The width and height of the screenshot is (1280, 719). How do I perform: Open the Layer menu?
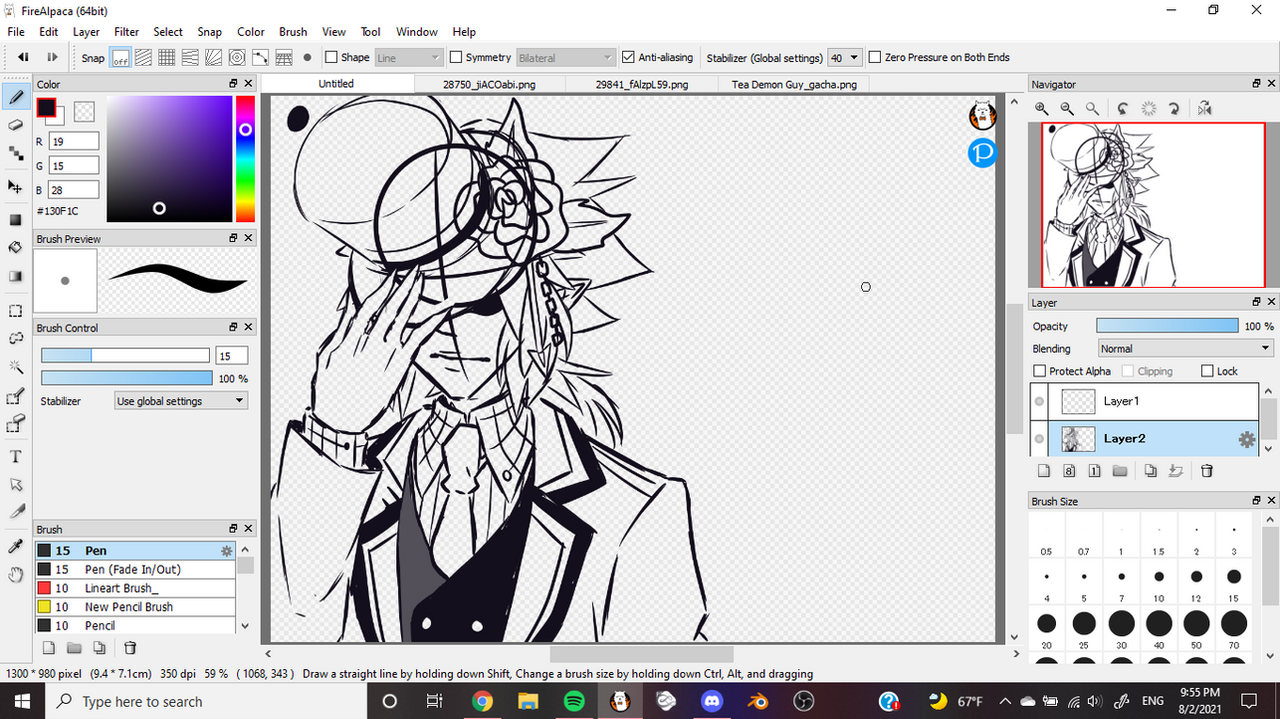point(86,32)
